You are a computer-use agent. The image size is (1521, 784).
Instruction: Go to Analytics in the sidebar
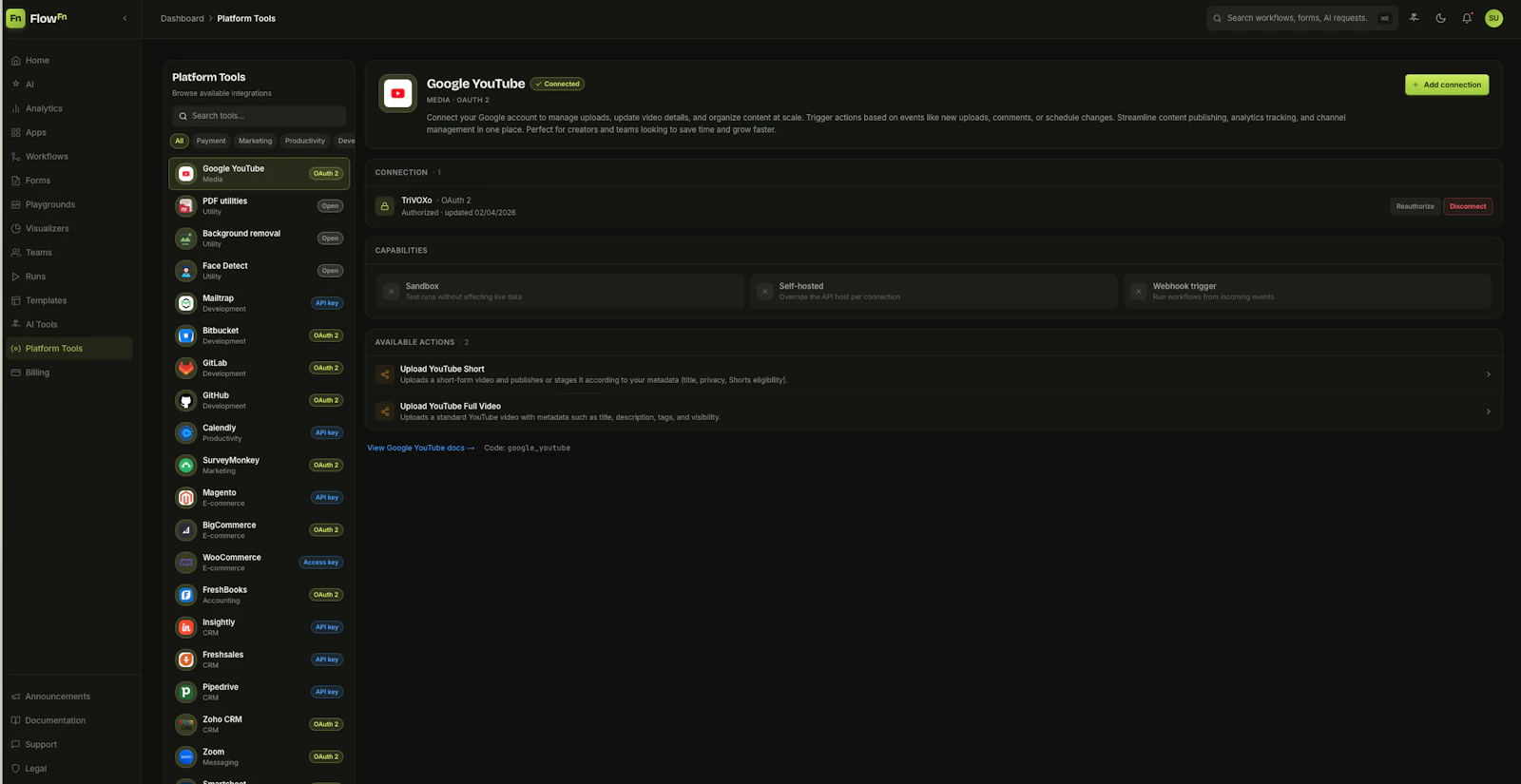[x=68, y=108]
